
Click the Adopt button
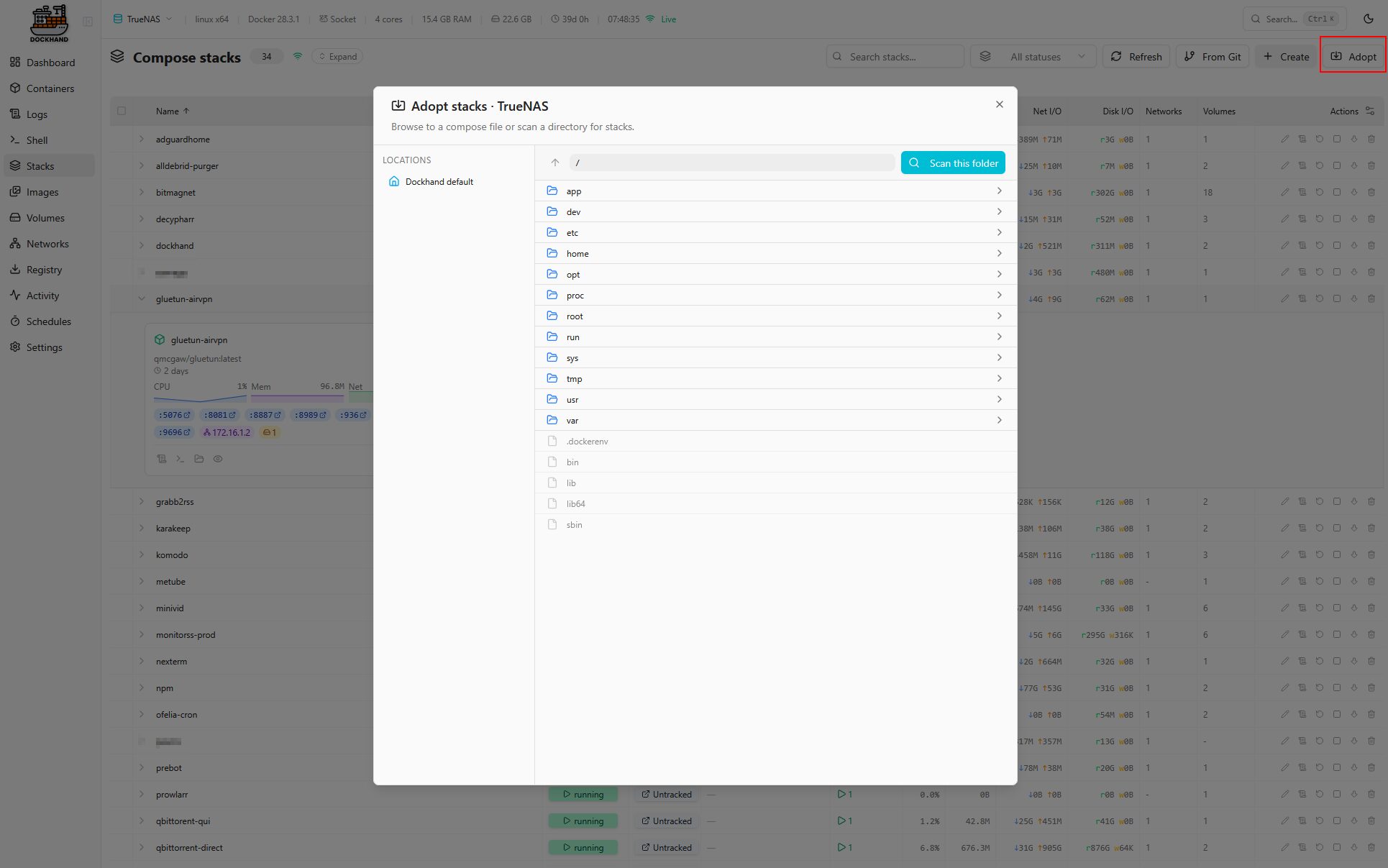tap(1353, 57)
